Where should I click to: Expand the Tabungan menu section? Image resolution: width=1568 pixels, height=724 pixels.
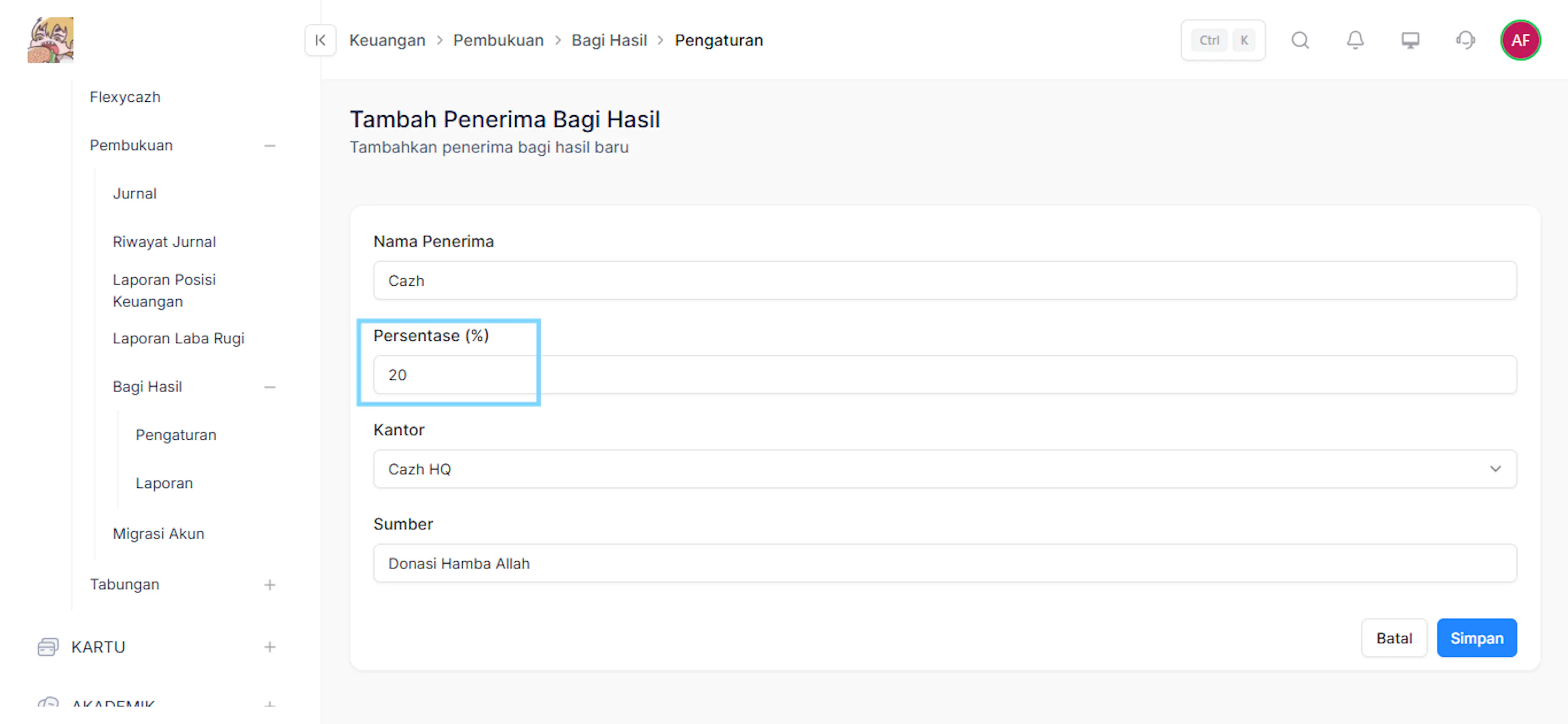click(269, 585)
